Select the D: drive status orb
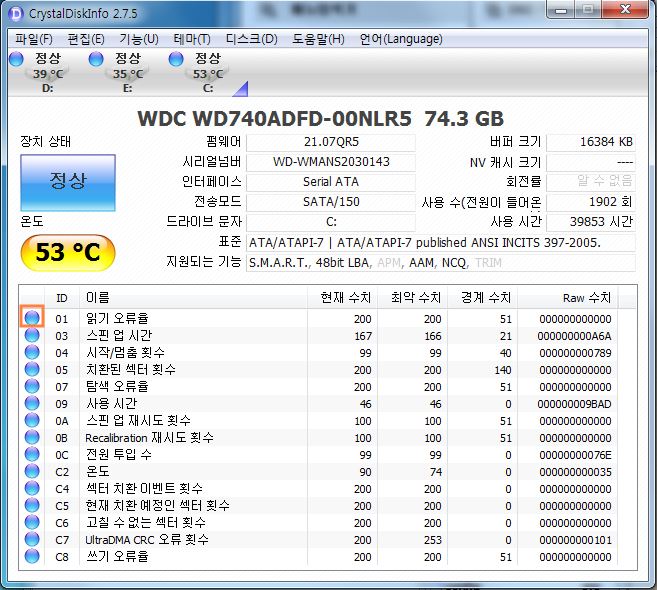 [16, 59]
